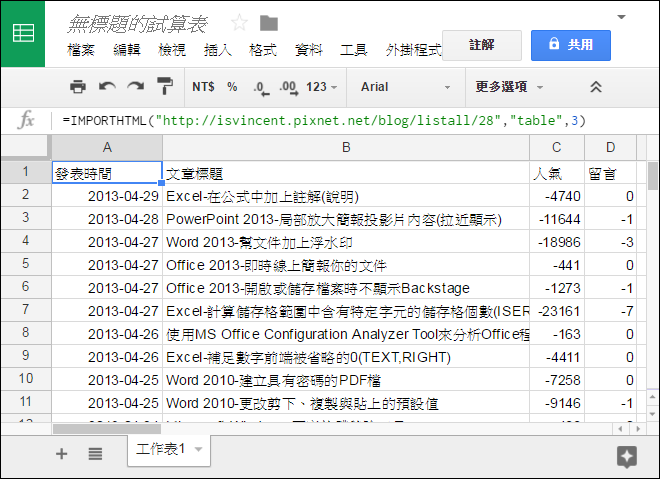Select cell 文章標題 in B1
Screen dimensions: 660x479
point(346,173)
